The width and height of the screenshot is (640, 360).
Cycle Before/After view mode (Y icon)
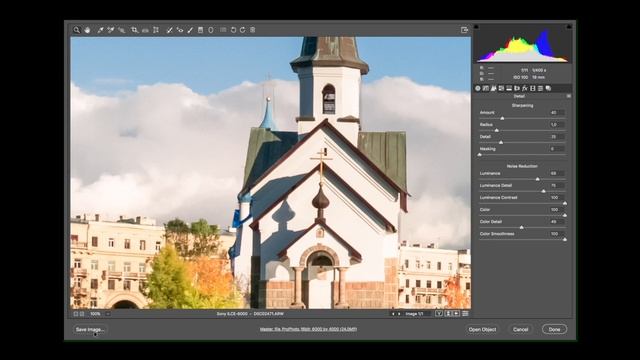tap(439, 314)
